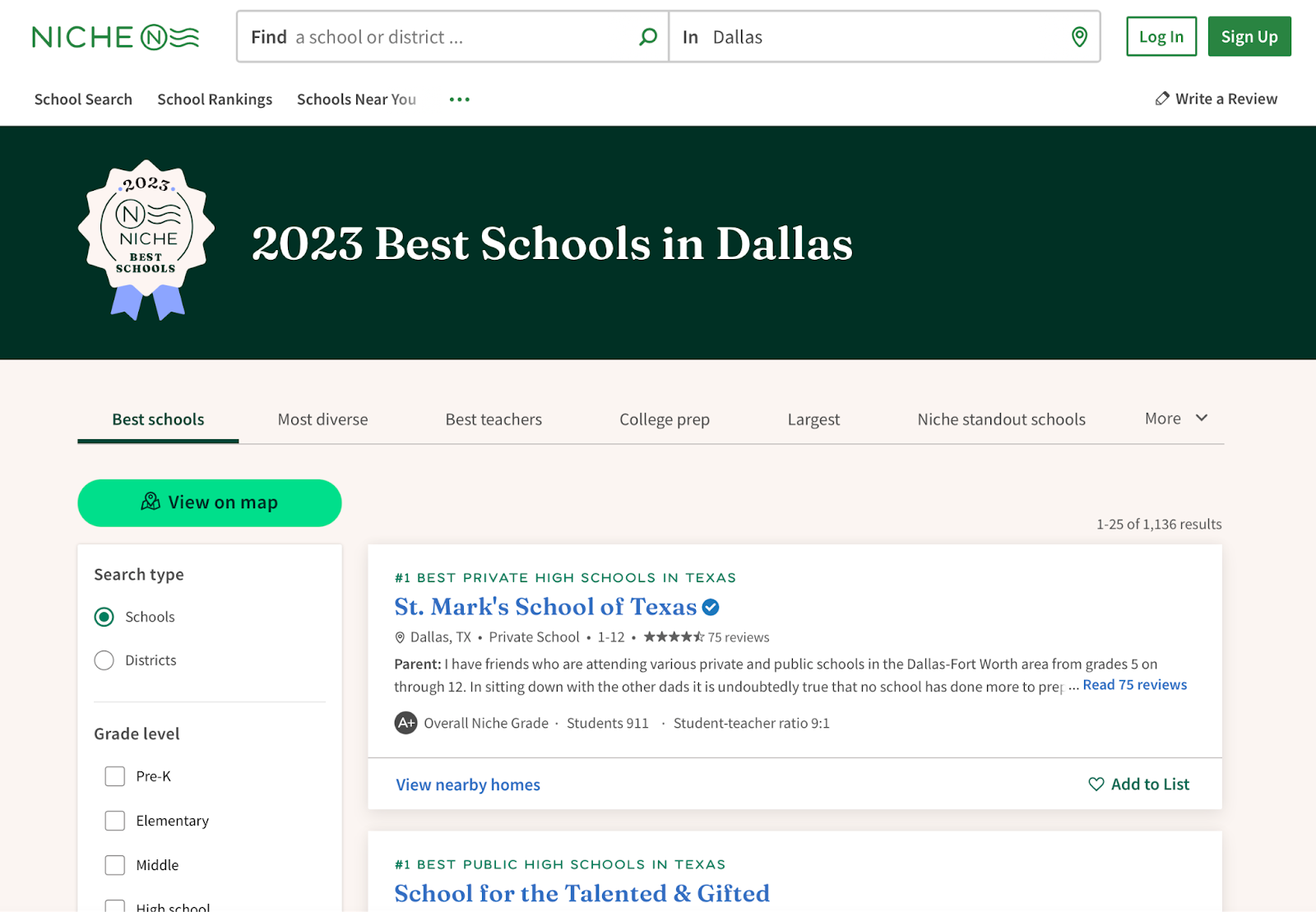Screen dimensions: 1316x912
Task: Click the search magnifier icon
Action: click(x=648, y=37)
